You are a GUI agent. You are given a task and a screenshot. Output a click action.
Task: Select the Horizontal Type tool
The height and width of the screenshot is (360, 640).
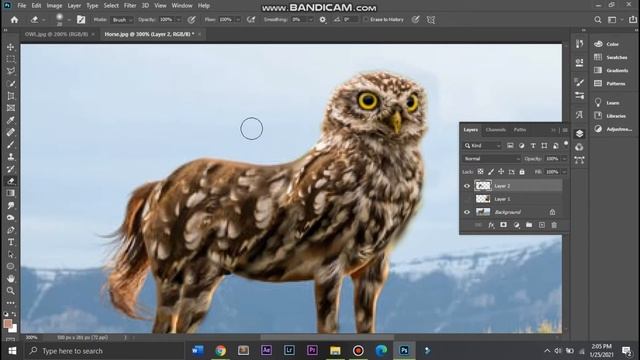11,242
